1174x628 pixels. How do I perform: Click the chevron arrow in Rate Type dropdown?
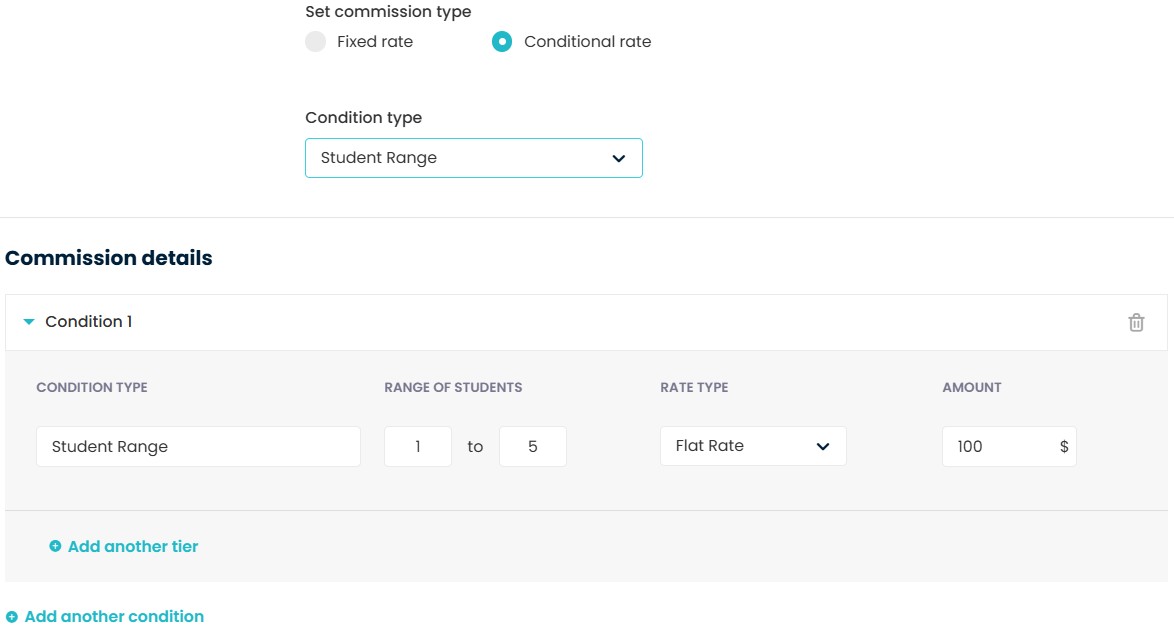click(x=823, y=446)
